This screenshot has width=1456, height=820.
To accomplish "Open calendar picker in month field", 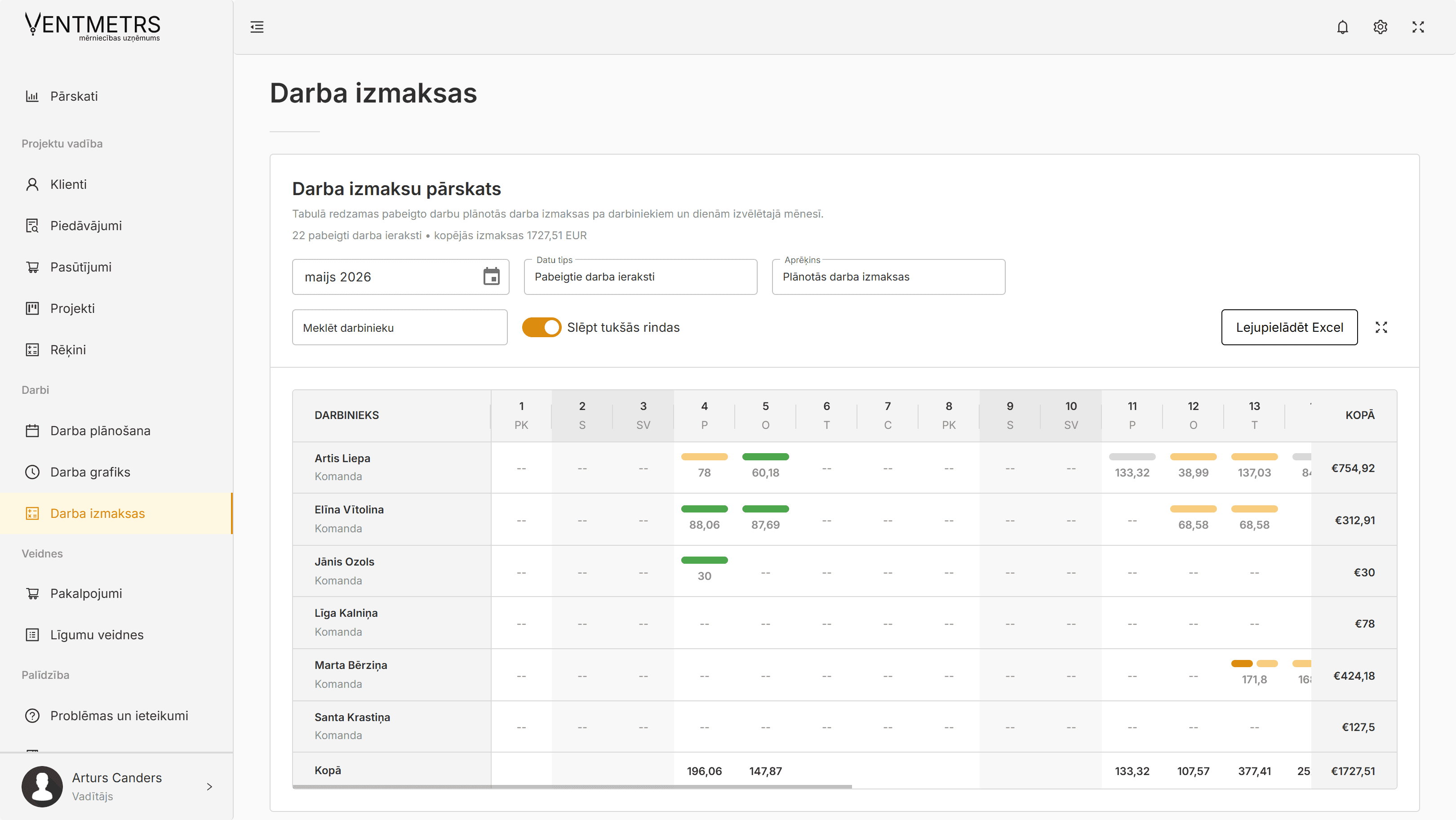I will (491, 276).
